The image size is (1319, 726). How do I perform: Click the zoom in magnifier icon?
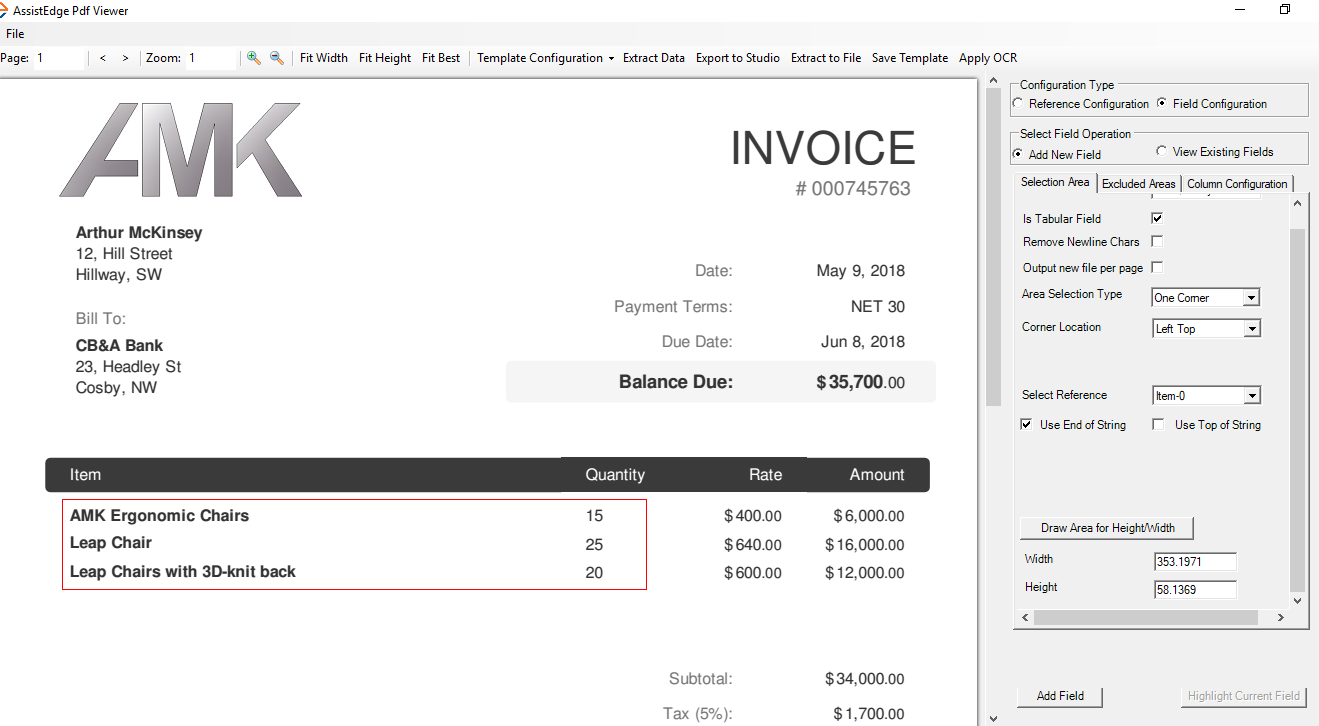coord(254,58)
